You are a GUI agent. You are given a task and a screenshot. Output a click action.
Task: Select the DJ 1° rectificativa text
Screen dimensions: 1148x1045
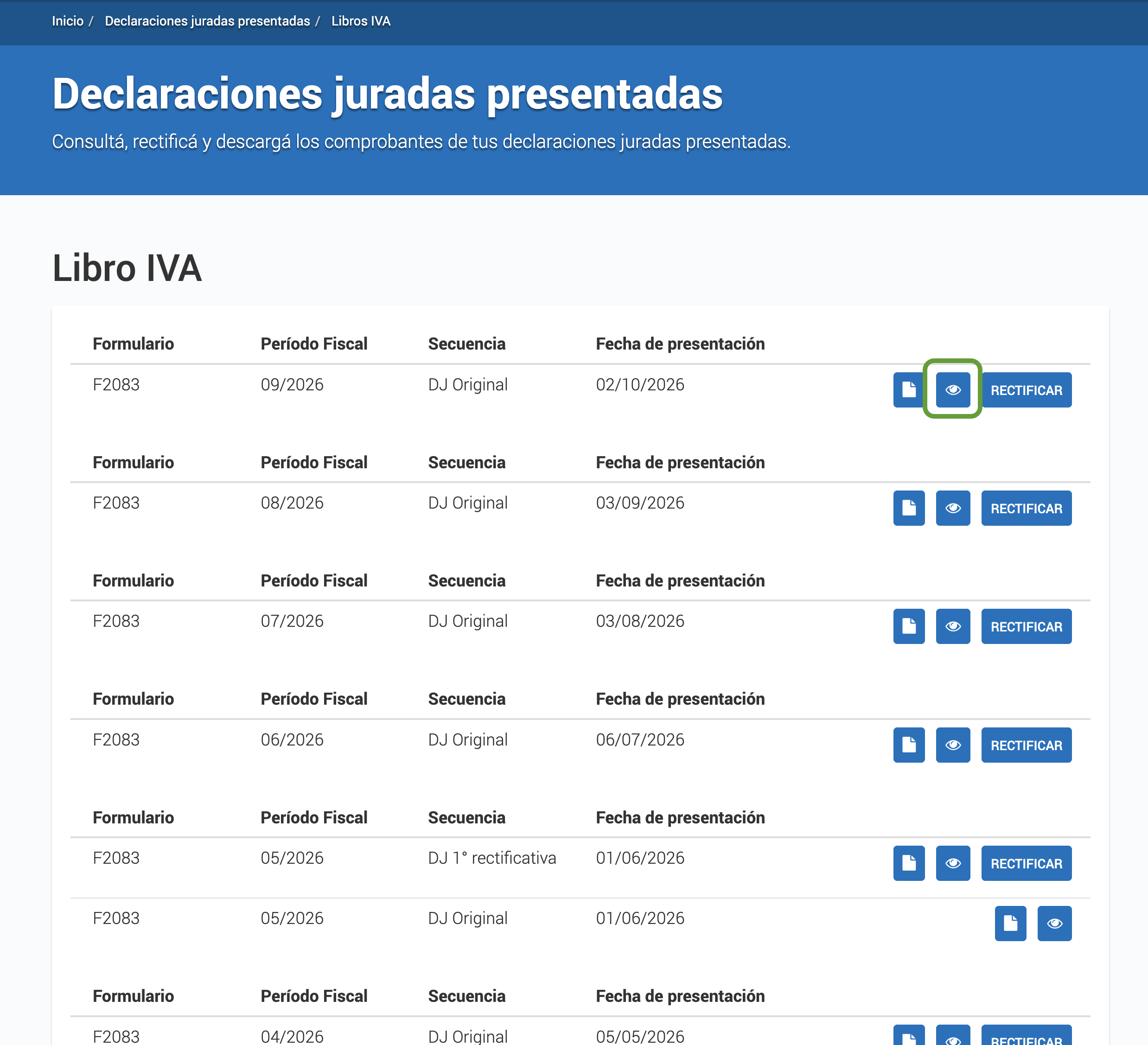[x=492, y=858]
